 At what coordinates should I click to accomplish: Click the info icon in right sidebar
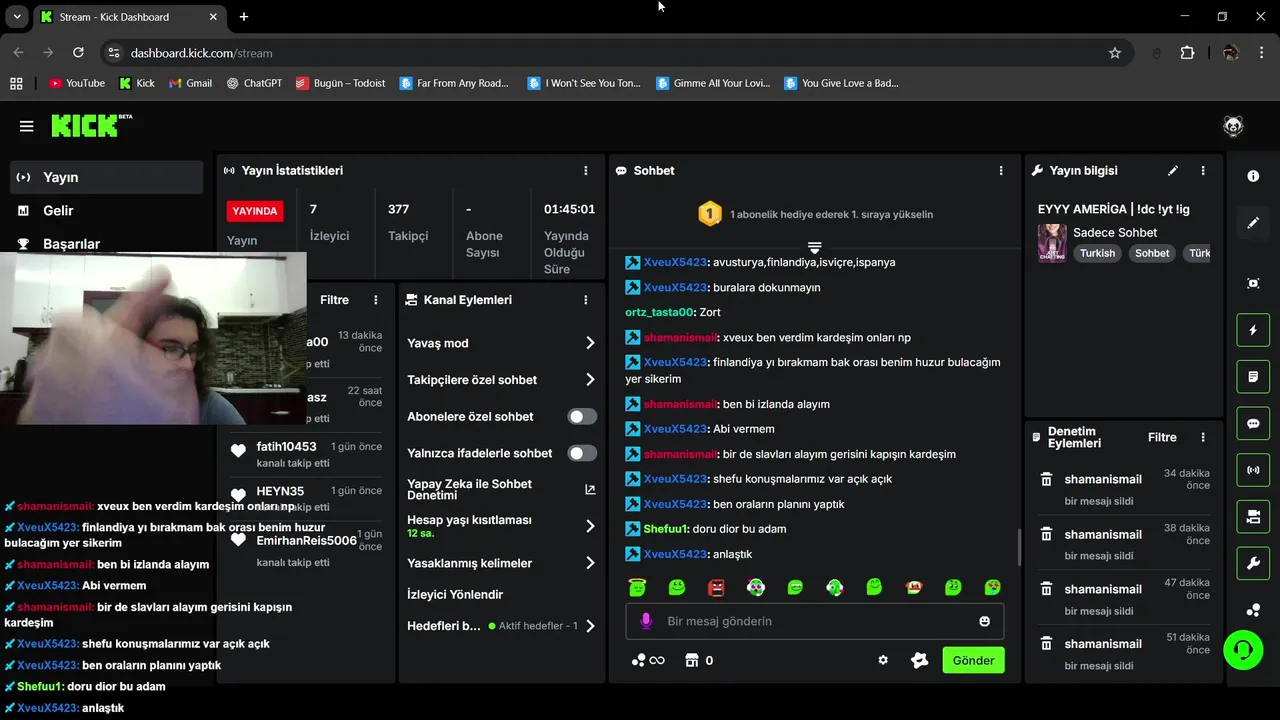(1253, 176)
